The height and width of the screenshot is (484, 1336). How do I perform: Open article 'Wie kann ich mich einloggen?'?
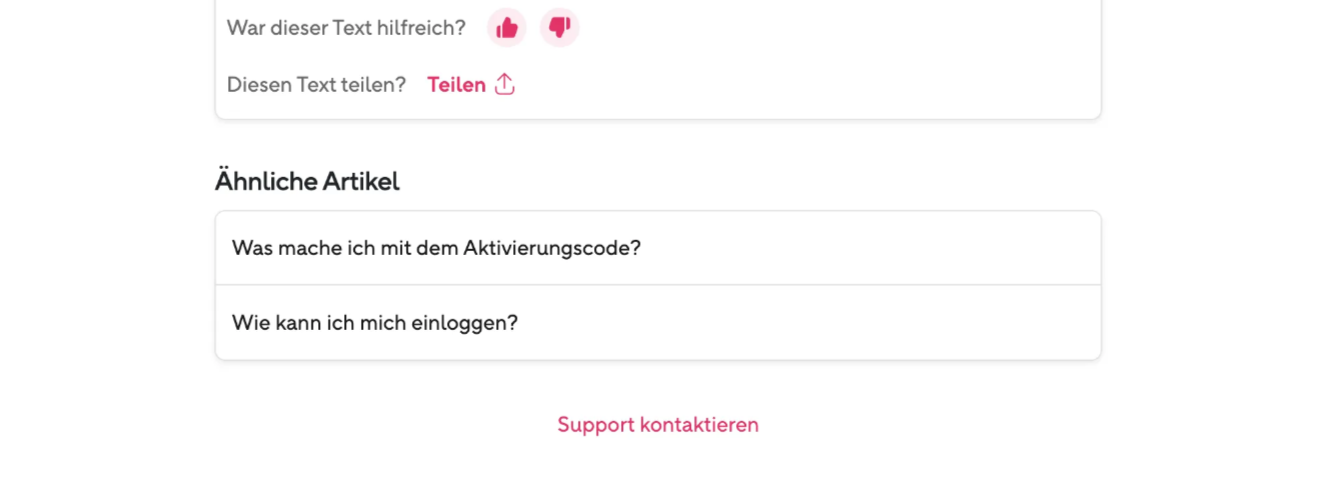coord(658,323)
